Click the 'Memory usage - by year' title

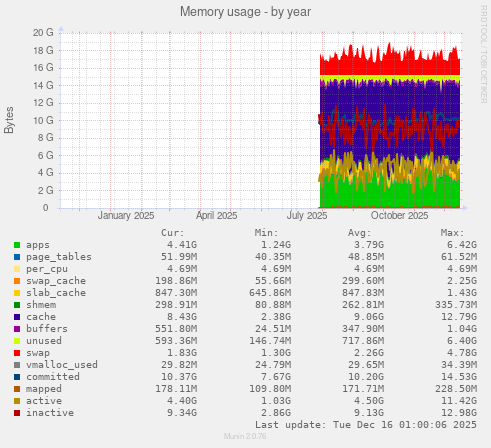tap(245, 12)
